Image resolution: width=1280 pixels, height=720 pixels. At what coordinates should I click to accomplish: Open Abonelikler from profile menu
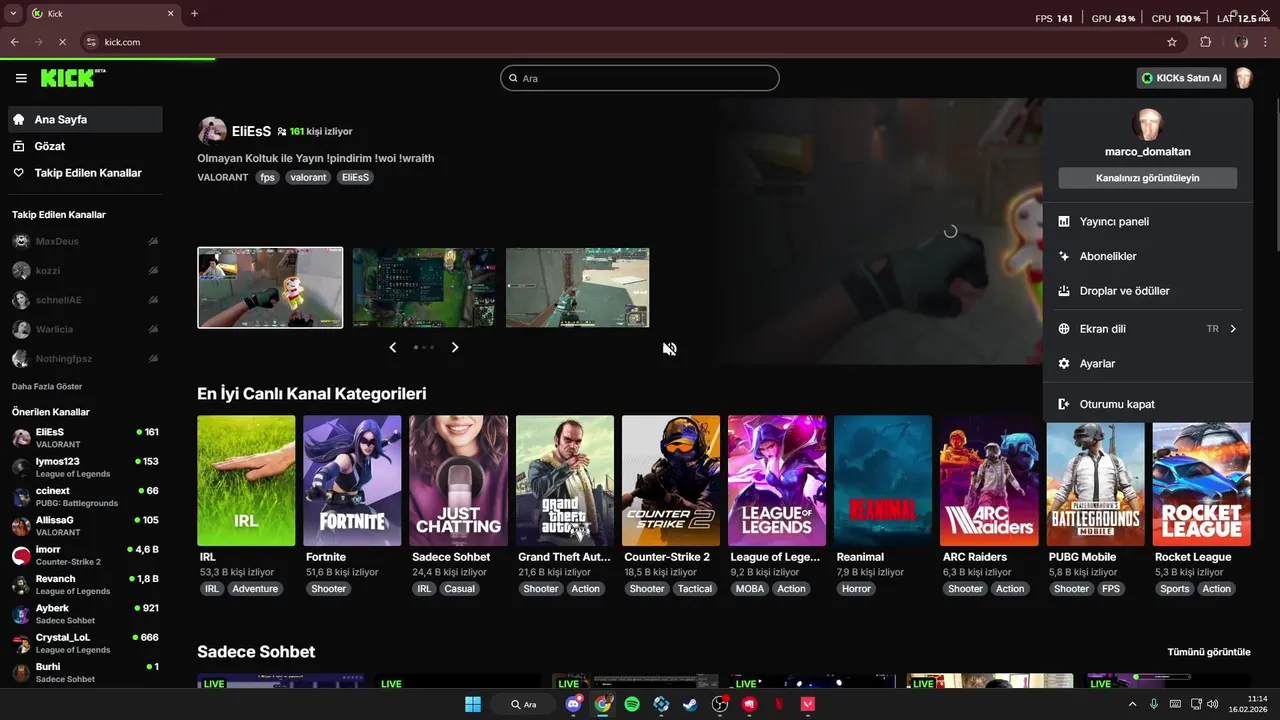1147,256
